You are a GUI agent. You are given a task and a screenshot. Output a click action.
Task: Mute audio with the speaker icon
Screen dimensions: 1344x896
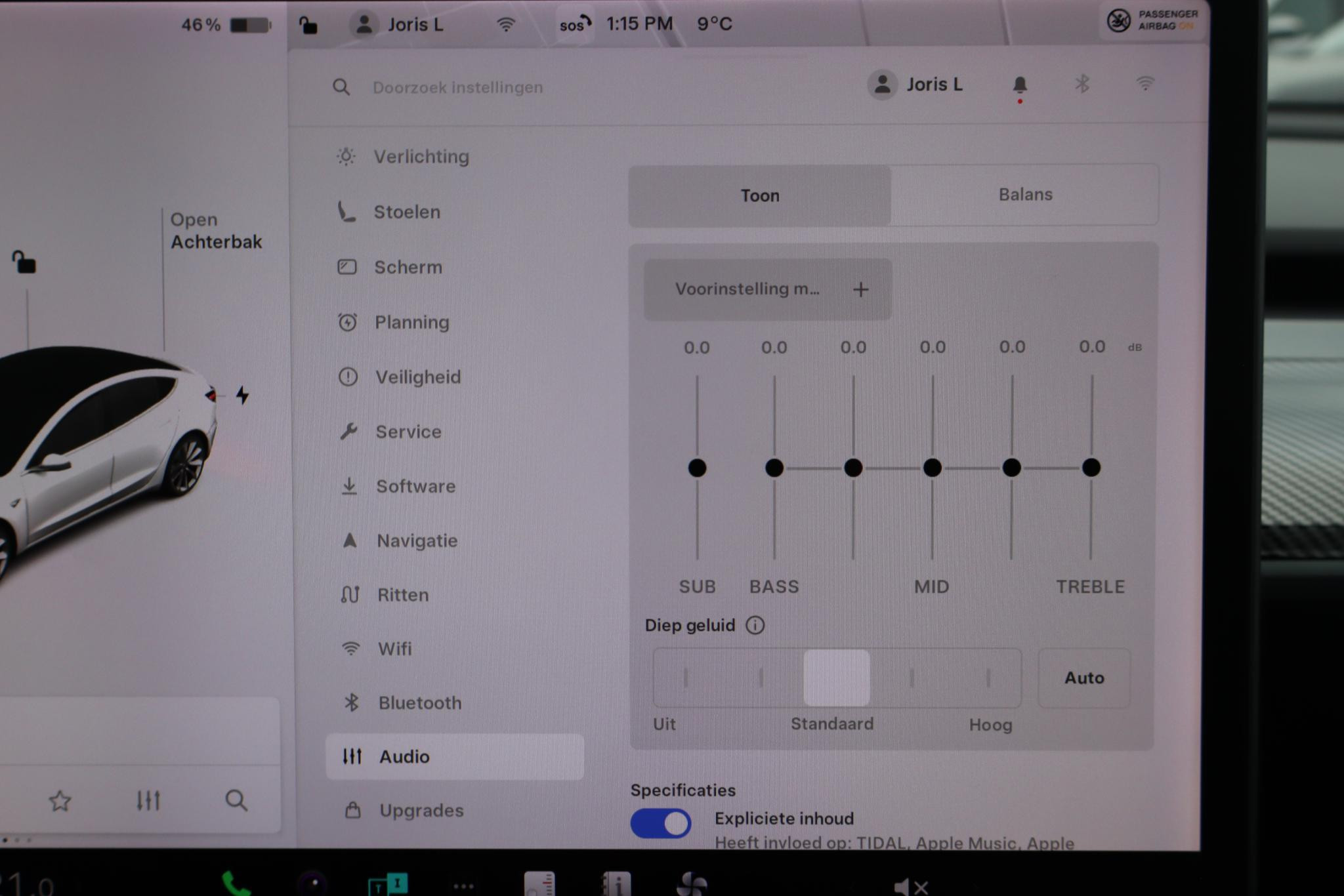pyautogui.click(x=910, y=887)
